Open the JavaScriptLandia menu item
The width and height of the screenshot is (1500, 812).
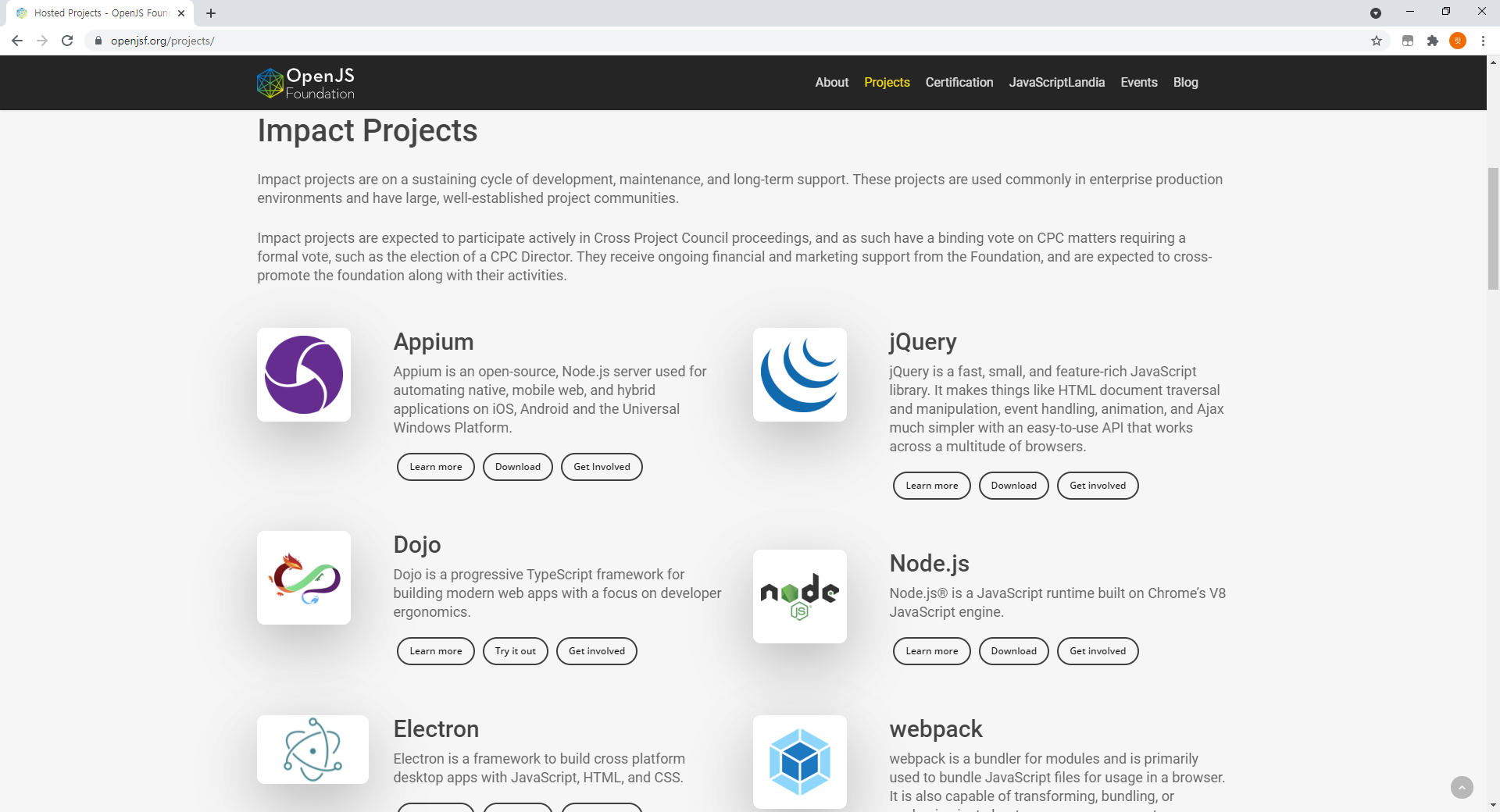coord(1057,82)
